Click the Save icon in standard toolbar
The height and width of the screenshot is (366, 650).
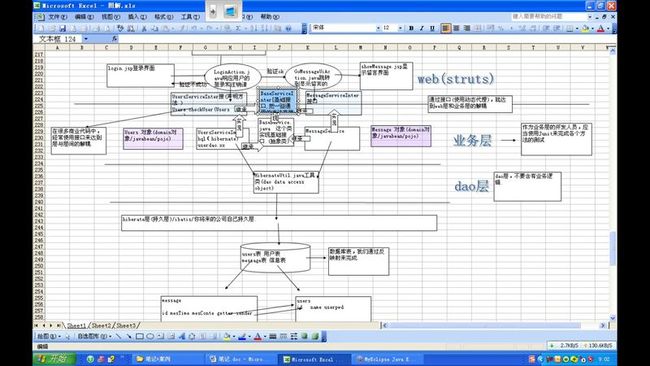point(63,28)
